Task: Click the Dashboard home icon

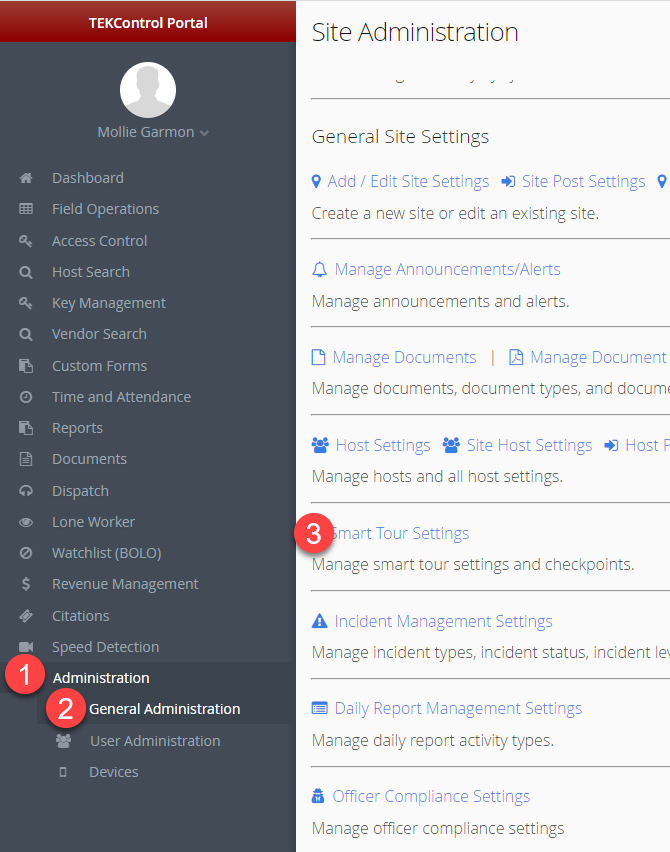Action: tap(26, 178)
